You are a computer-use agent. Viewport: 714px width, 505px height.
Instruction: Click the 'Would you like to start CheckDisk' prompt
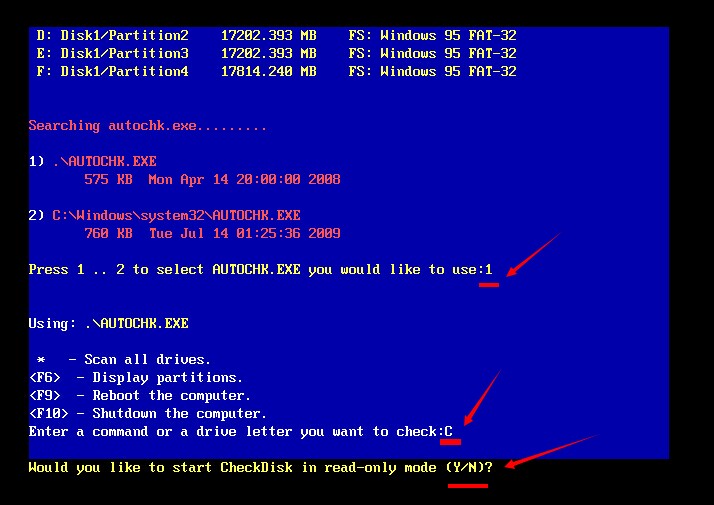[260, 468]
